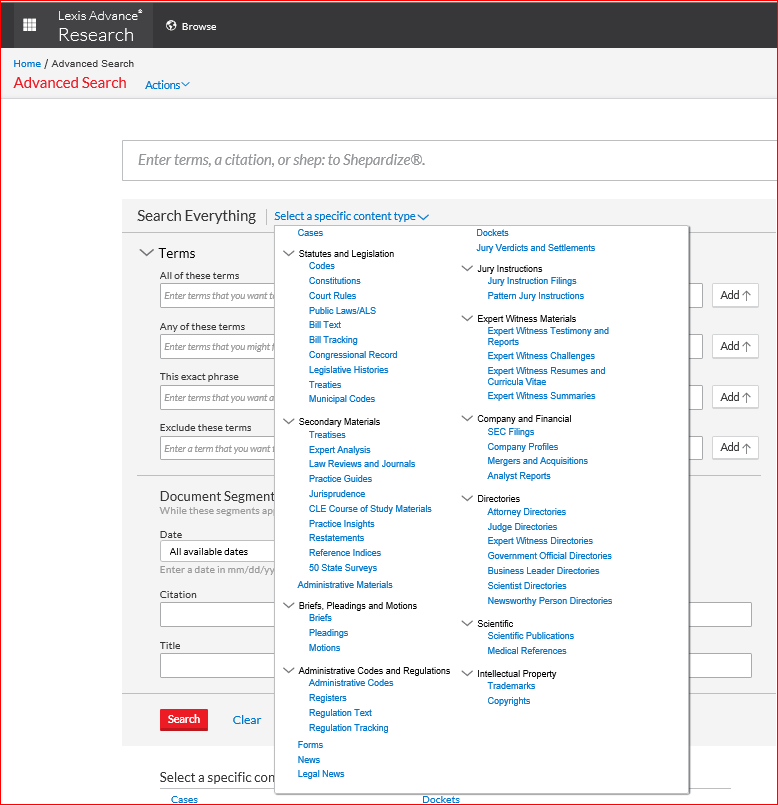Click Add button for Exclude these terms
The image size is (778, 805).
tap(735, 447)
